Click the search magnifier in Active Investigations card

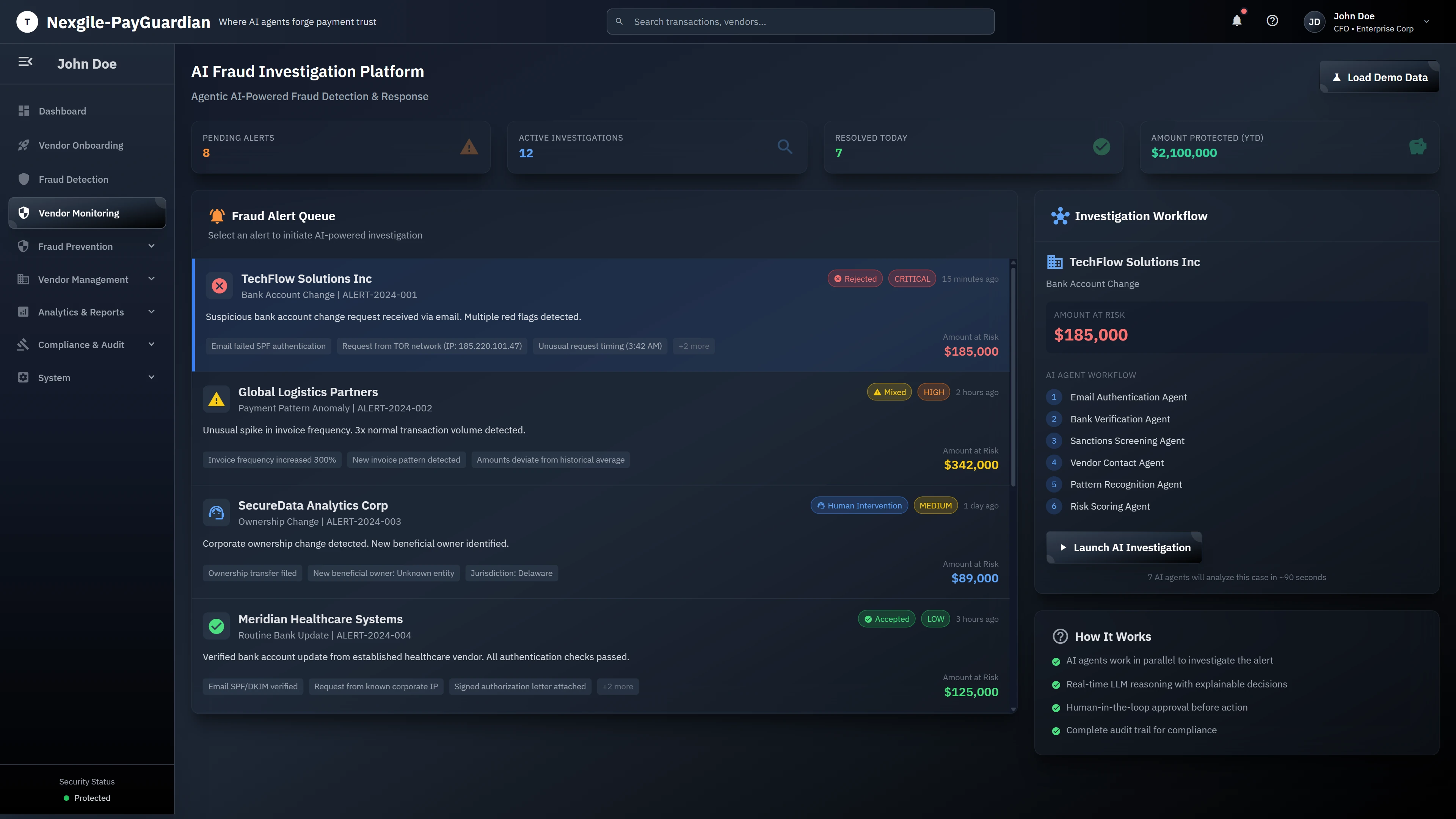click(785, 146)
